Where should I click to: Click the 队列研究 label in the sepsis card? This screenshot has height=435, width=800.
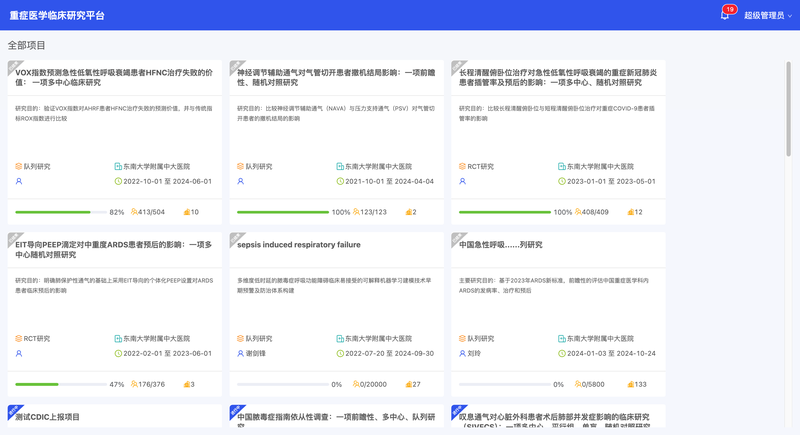(259, 338)
